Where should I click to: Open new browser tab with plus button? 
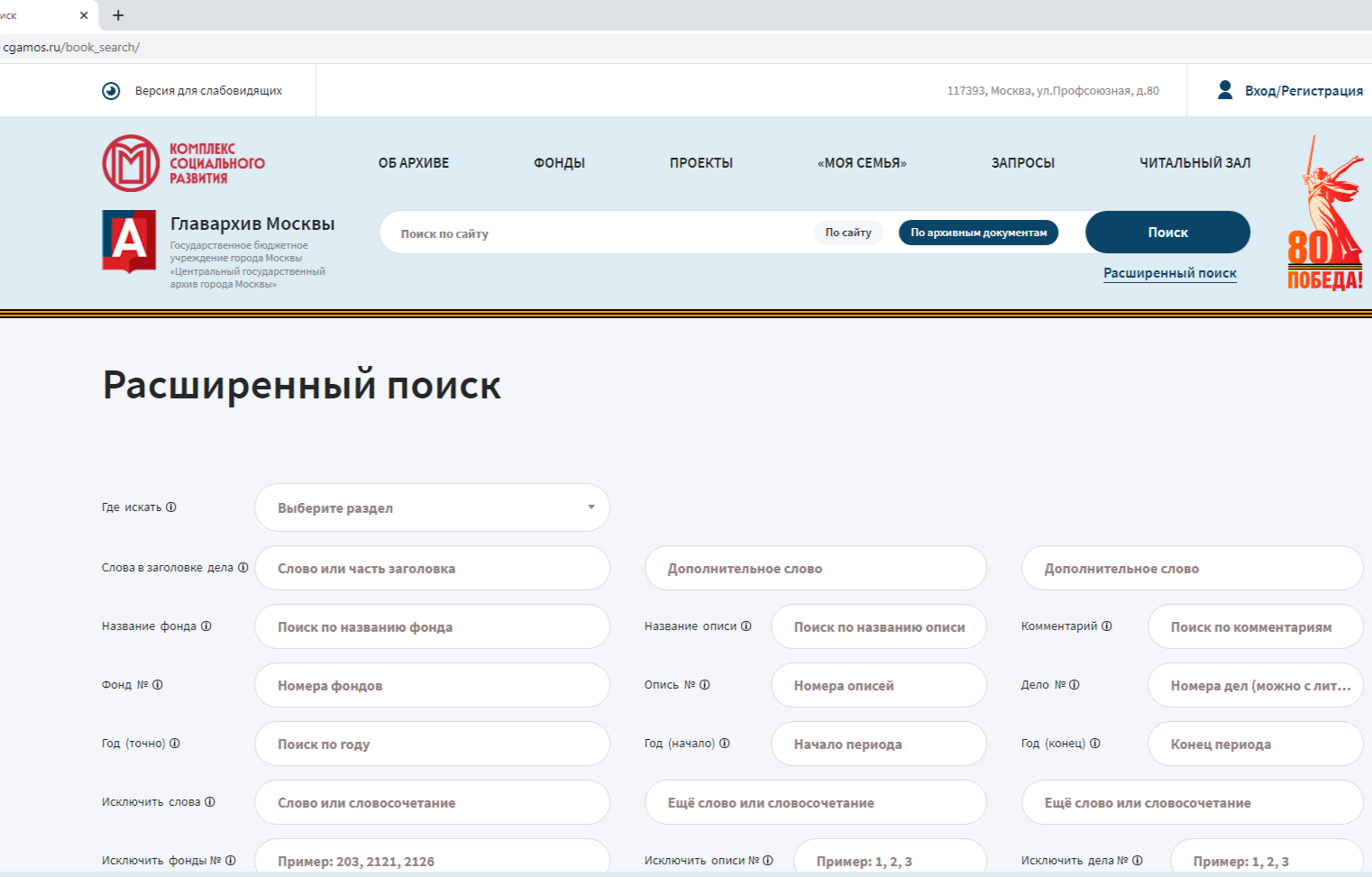click(118, 15)
